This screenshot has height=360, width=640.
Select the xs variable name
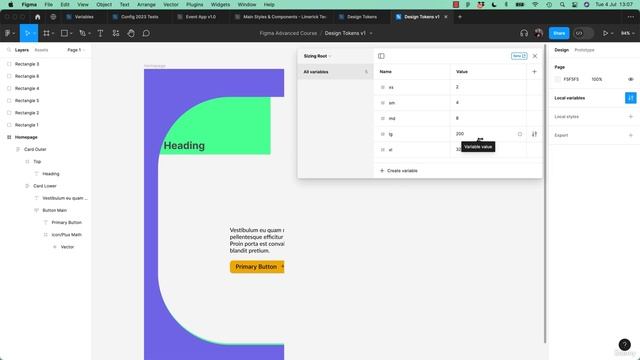coord(391,87)
